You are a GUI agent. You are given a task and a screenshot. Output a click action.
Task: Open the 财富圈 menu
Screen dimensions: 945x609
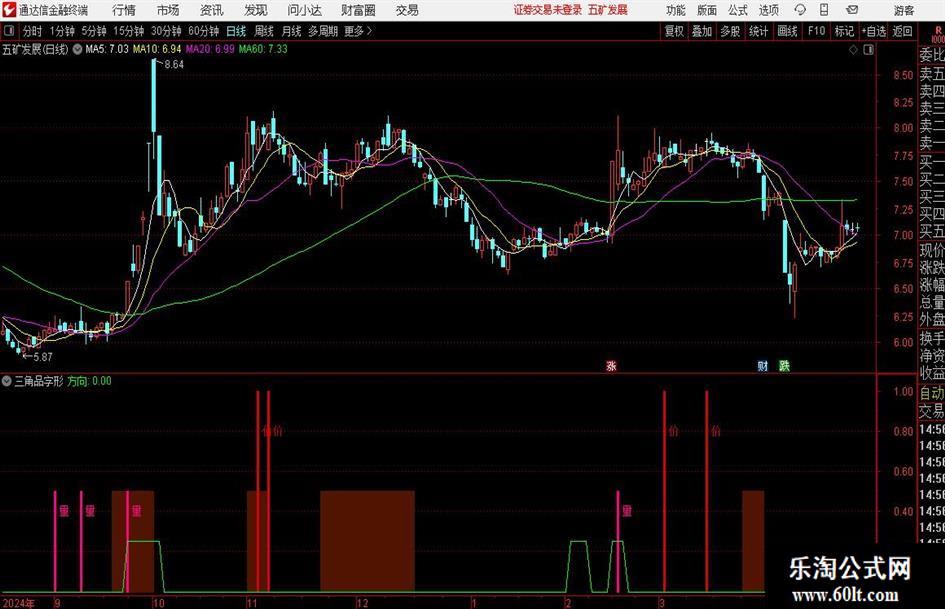(358, 10)
